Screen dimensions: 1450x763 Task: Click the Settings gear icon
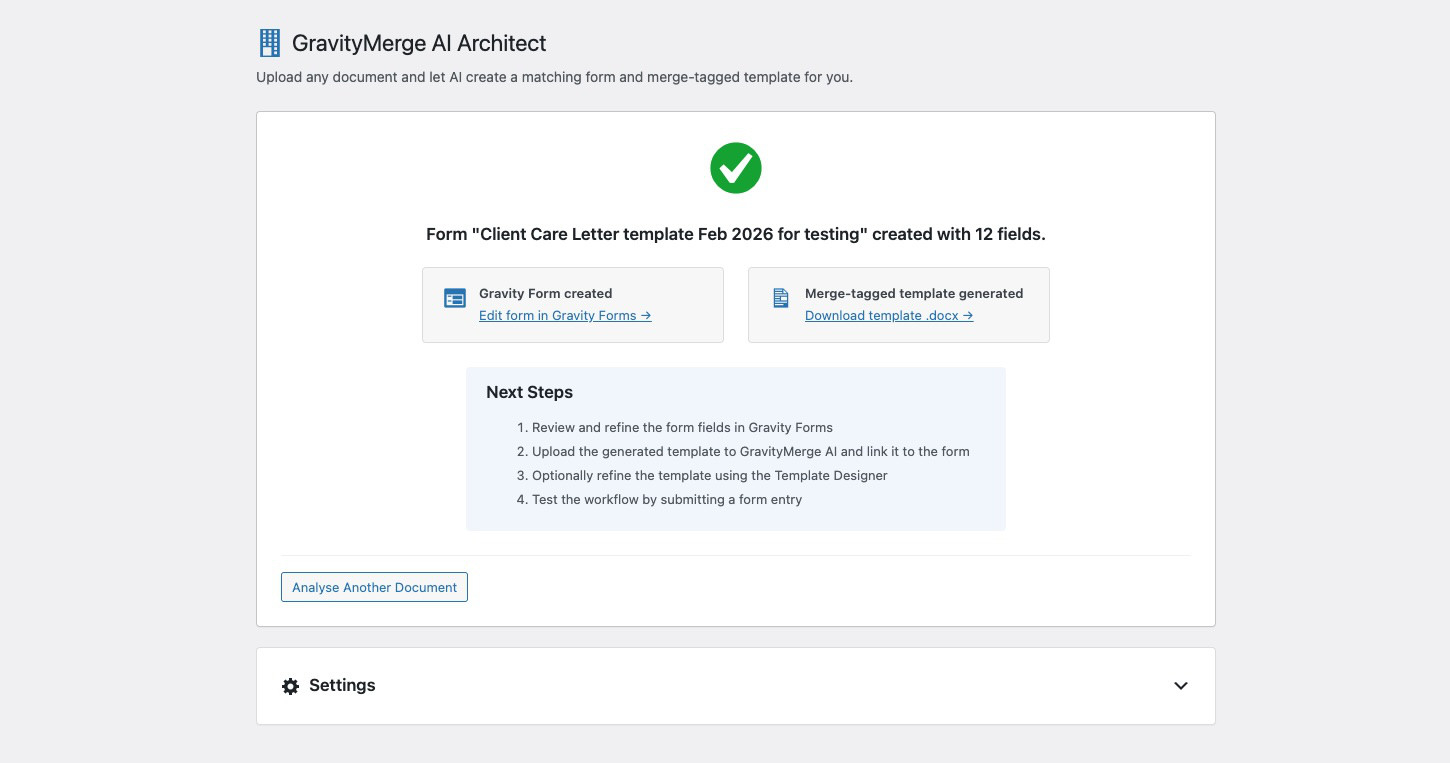(x=290, y=686)
